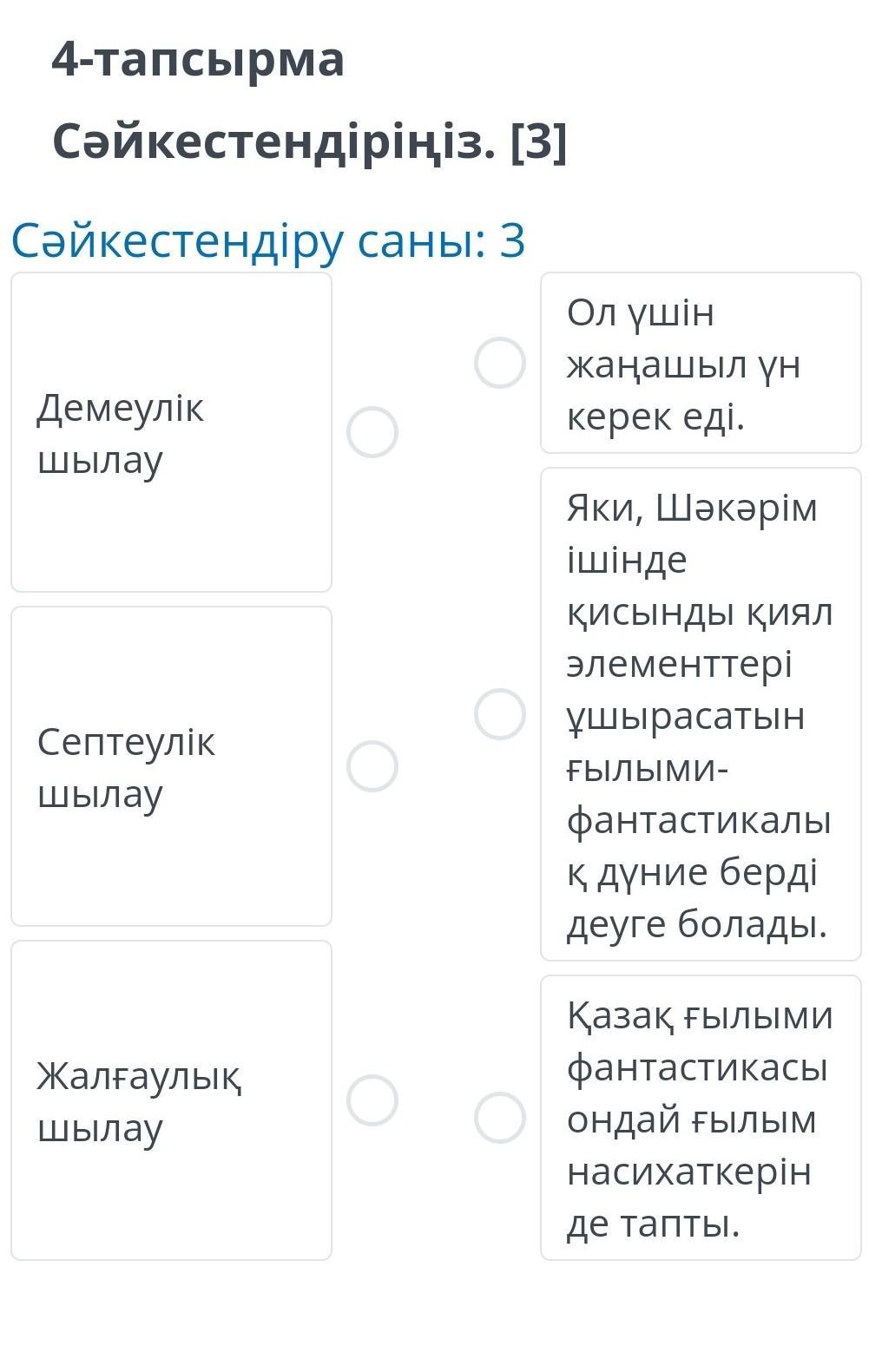Image resolution: width=882 pixels, height=1372 pixels.
Task: Click the word 'элементтері' in the middle answer
Action: (680, 665)
